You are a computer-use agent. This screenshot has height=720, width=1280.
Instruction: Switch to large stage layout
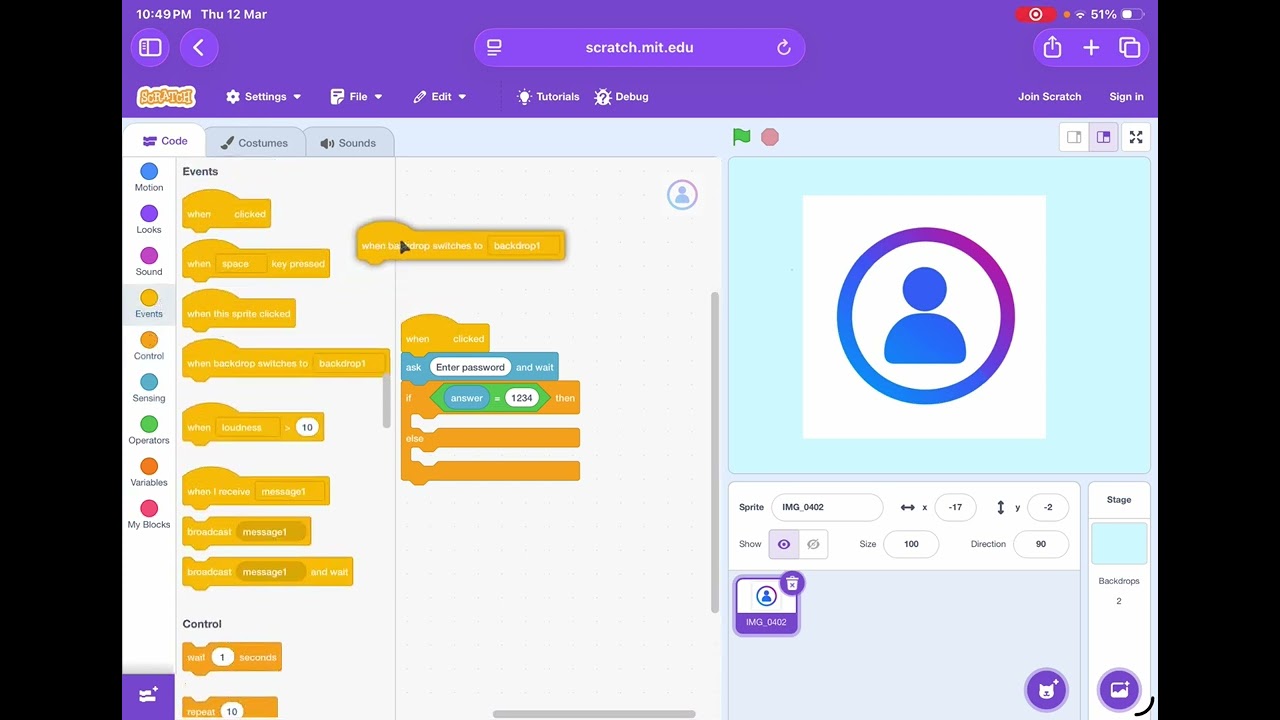1103,137
